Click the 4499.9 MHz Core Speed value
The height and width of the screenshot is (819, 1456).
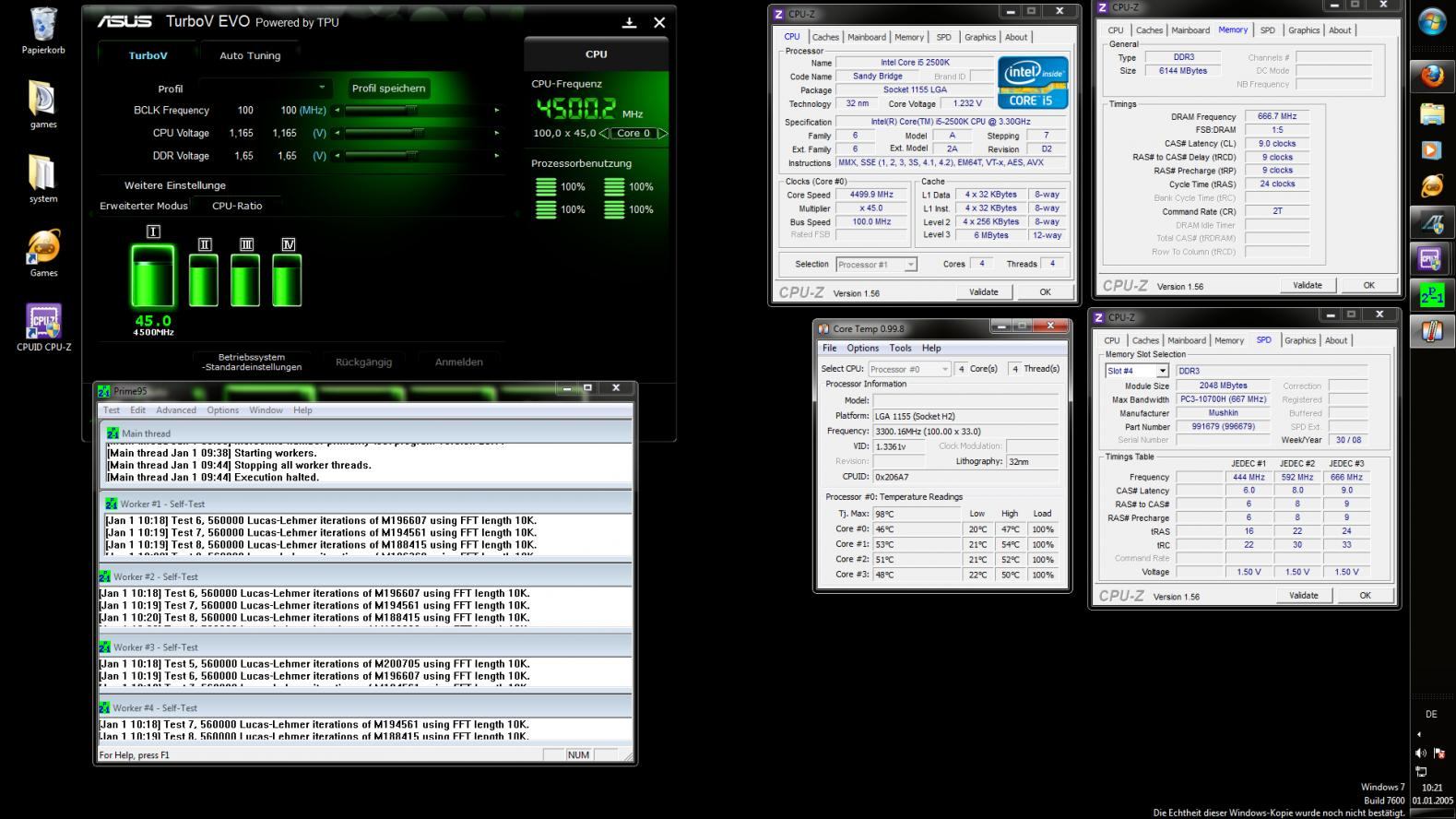(871, 195)
